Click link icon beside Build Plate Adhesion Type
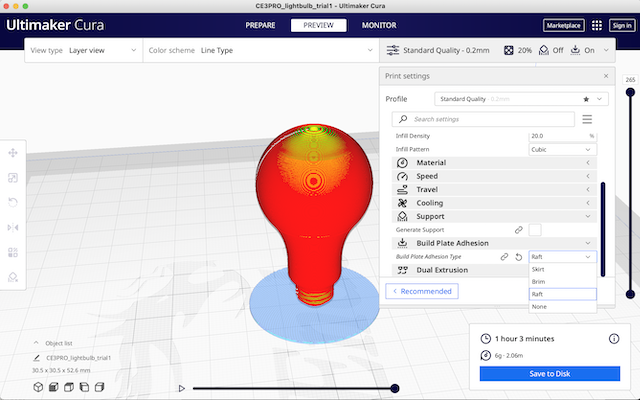This screenshot has height=400, width=640. pyautogui.click(x=504, y=257)
